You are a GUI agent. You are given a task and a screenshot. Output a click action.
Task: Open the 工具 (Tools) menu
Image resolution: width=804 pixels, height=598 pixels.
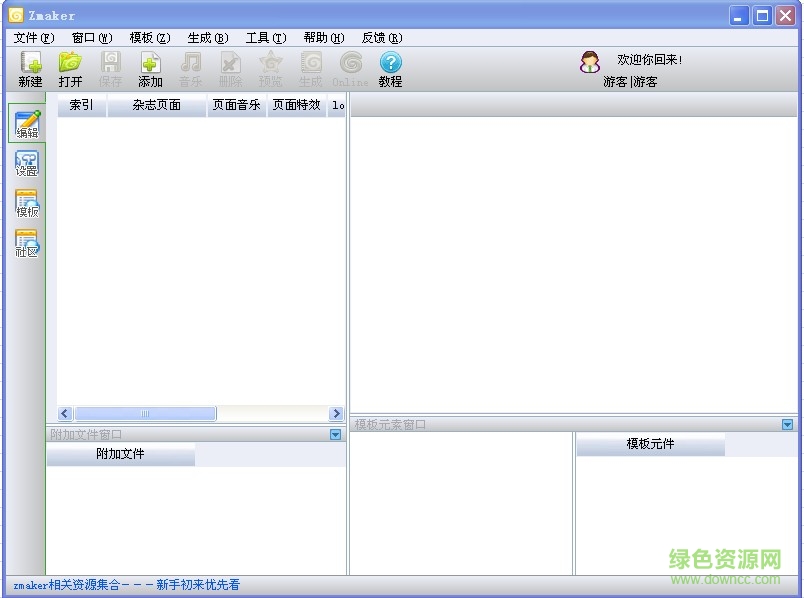tap(264, 37)
